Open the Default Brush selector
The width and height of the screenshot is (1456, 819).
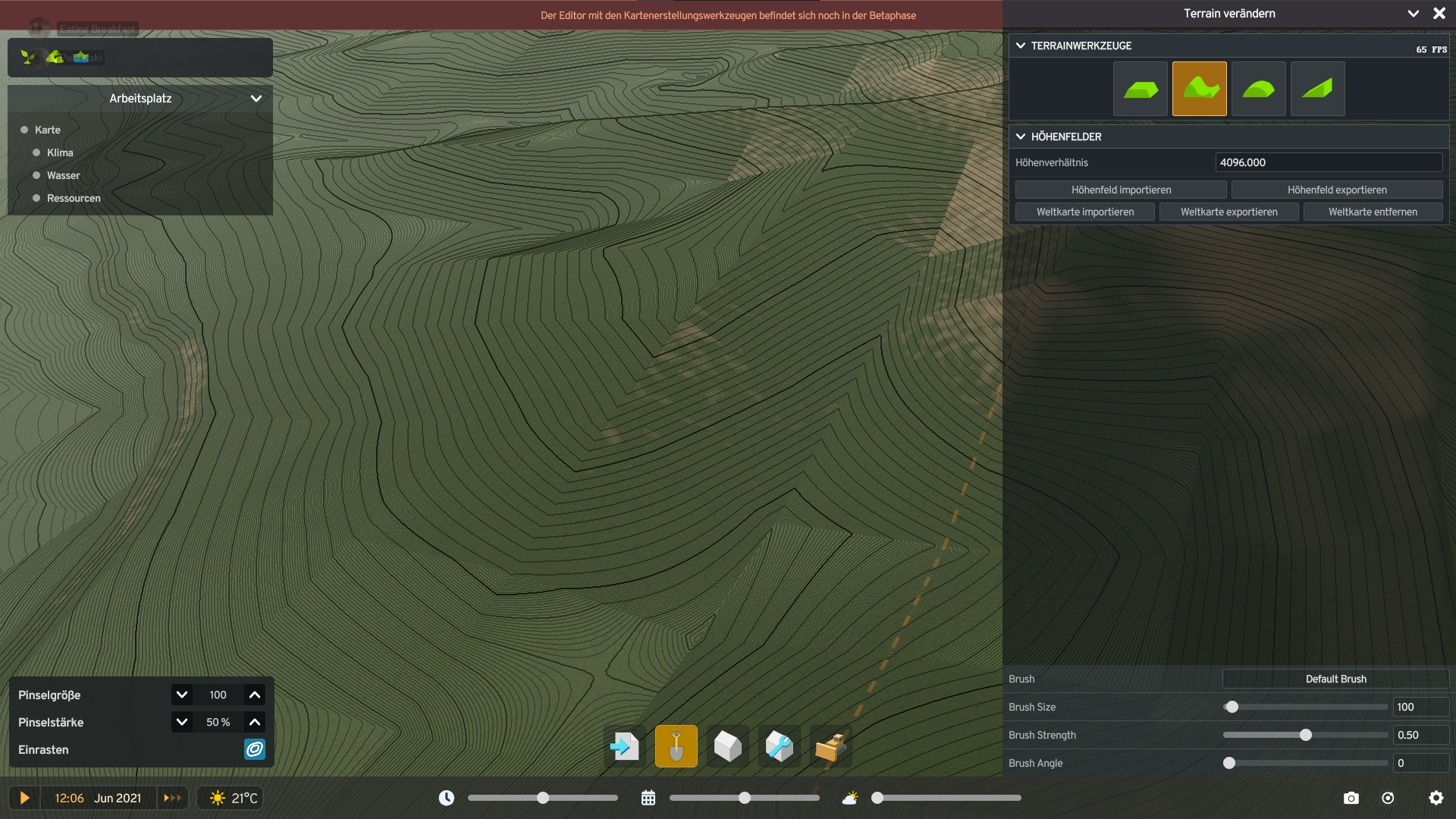tap(1335, 679)
